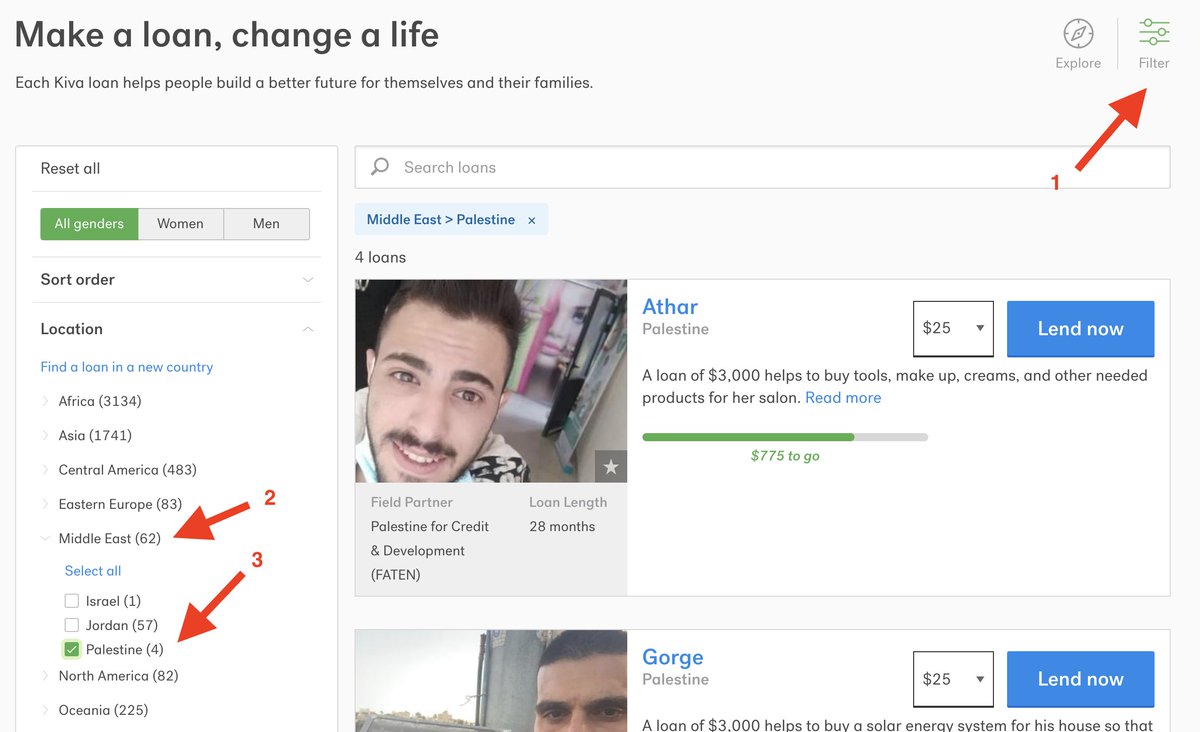Open the Gorge borrower name link
The width and height of the screenshot is (1200, 732).
pos(673,657)
